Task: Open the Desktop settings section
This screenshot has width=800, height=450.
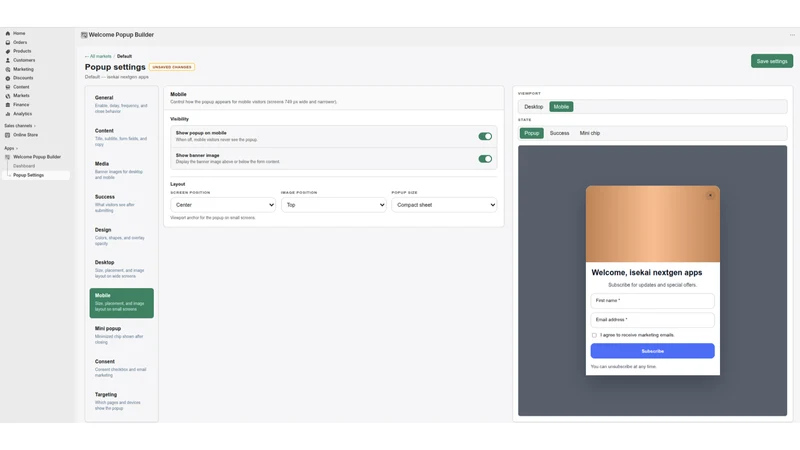Action: click(x=121, y=269)
